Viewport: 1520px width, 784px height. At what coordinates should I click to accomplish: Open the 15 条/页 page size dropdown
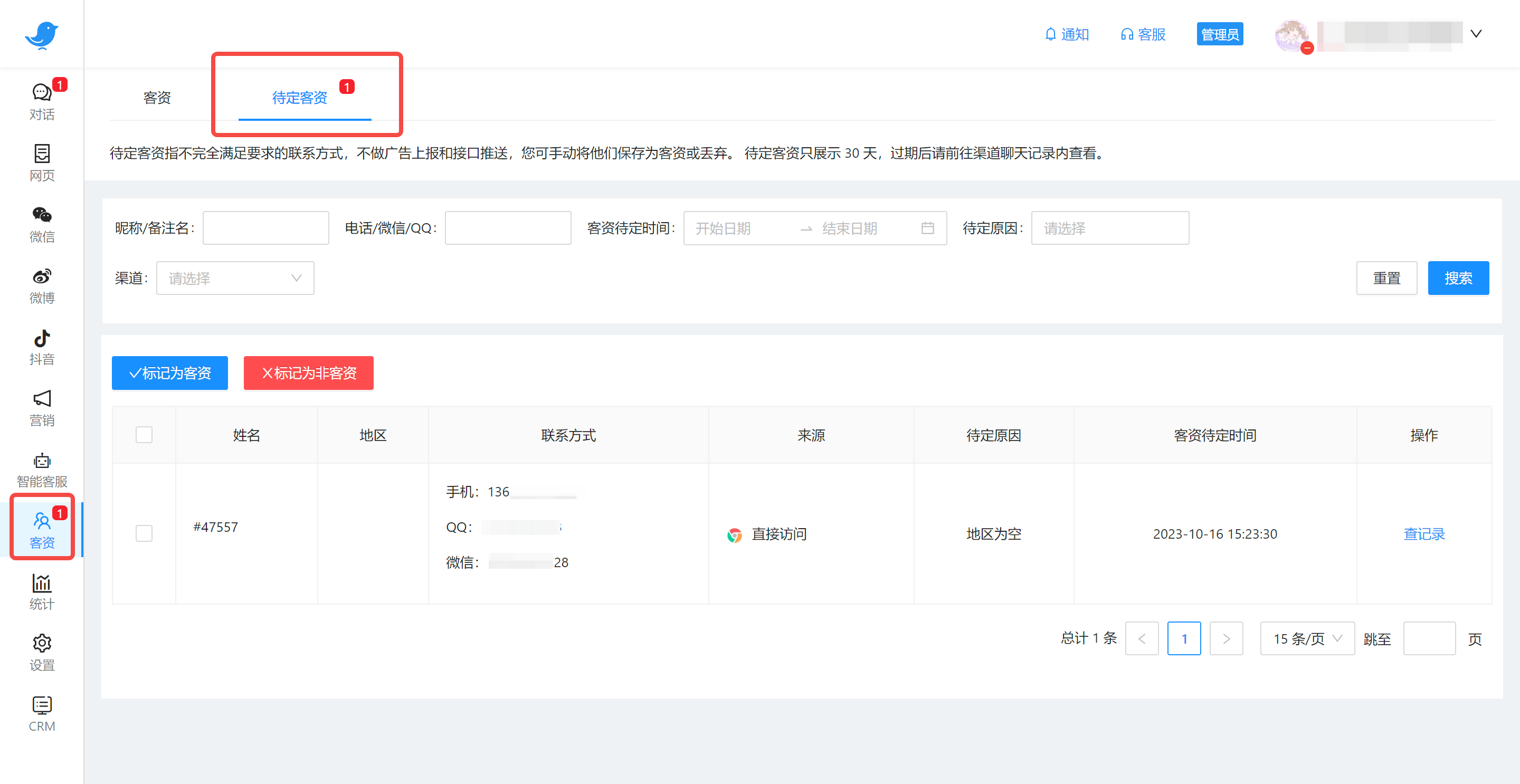(x=1307, y=638)
